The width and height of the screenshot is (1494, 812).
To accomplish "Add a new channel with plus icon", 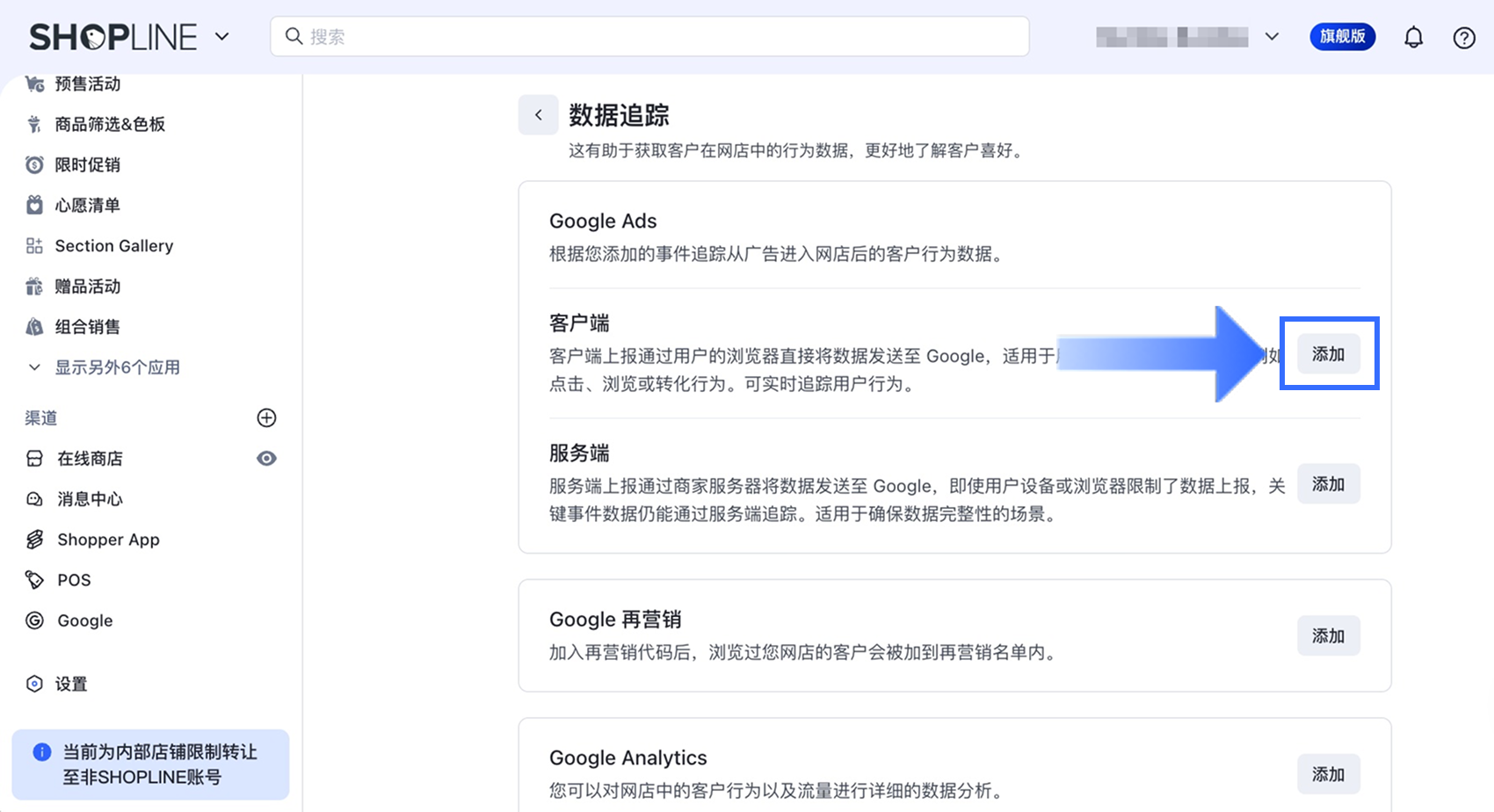I will coord(266,417).
